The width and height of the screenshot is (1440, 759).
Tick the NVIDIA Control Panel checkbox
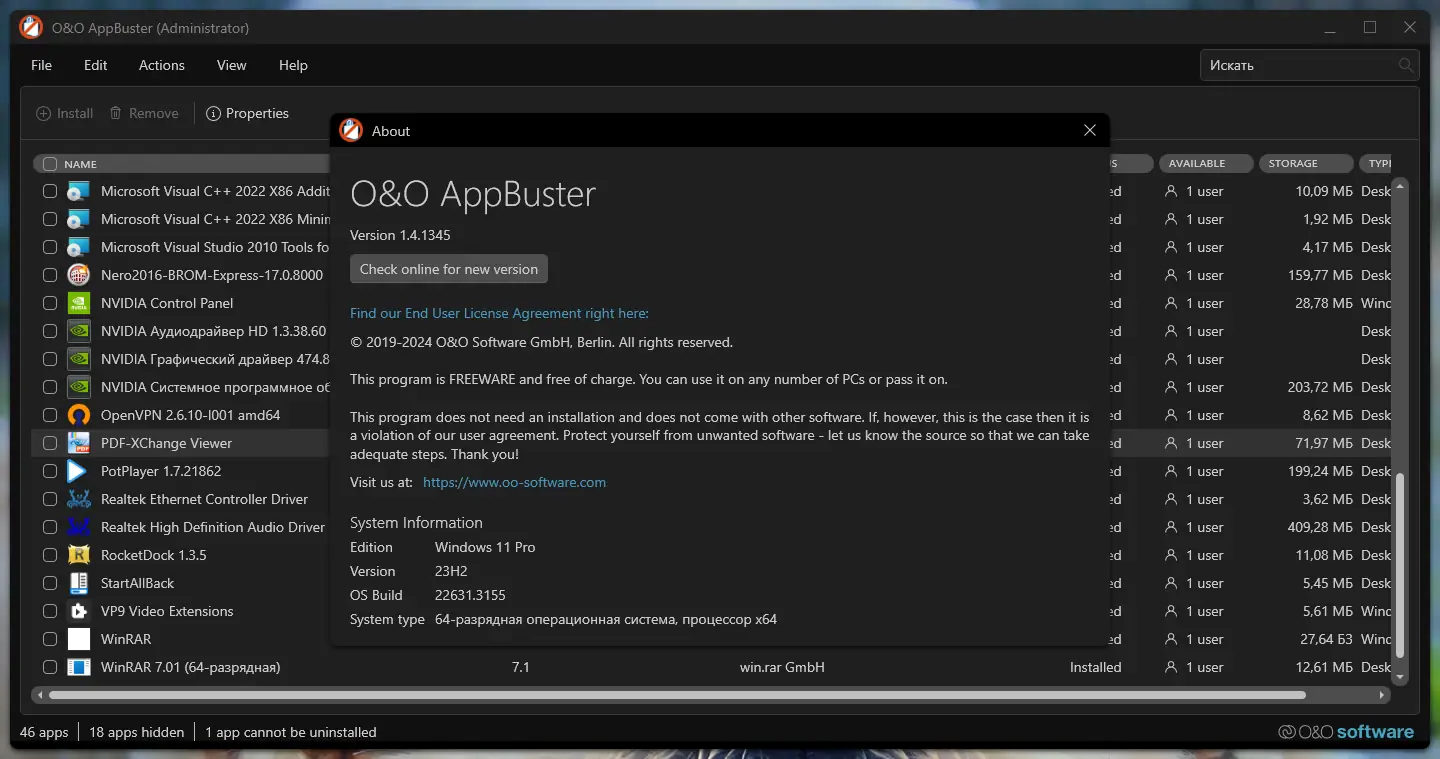click(50, 303)
